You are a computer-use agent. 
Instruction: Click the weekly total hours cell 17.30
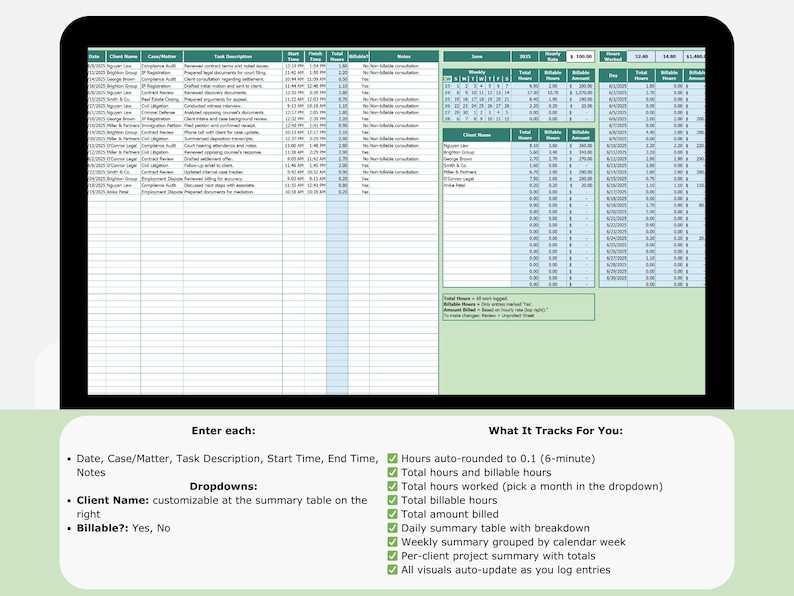525,93
